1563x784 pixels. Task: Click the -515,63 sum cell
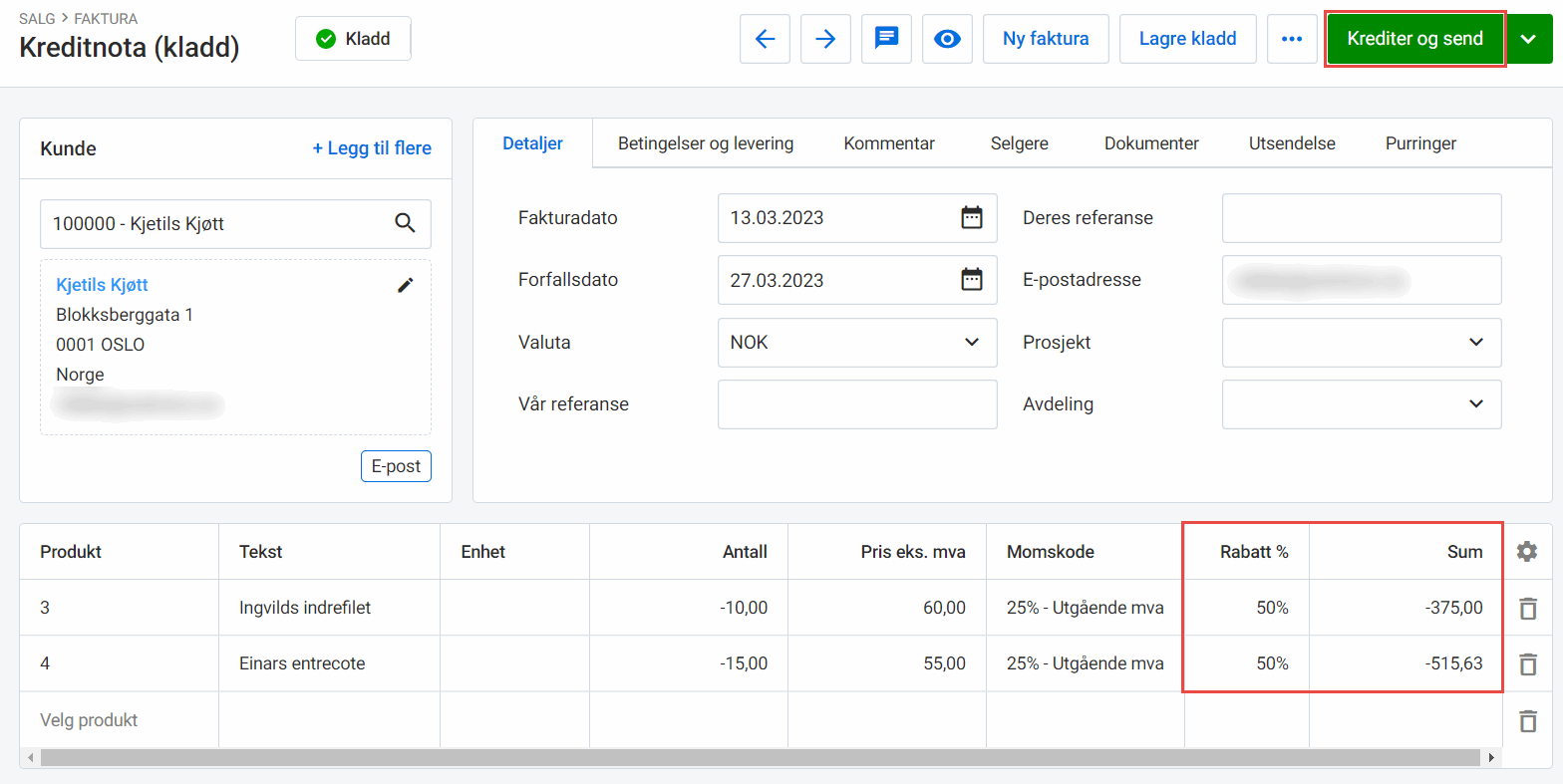(1406, 663)
